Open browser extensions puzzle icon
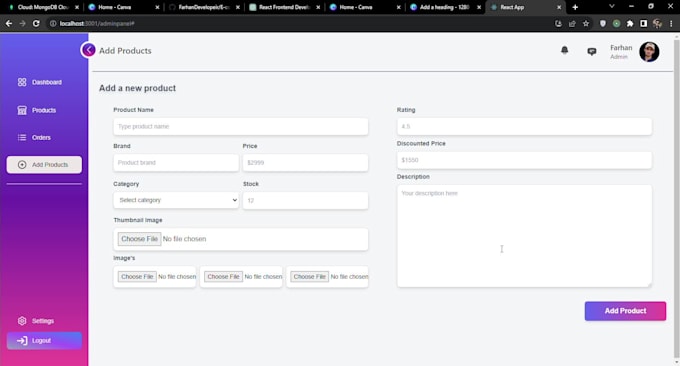 (630, 23)
